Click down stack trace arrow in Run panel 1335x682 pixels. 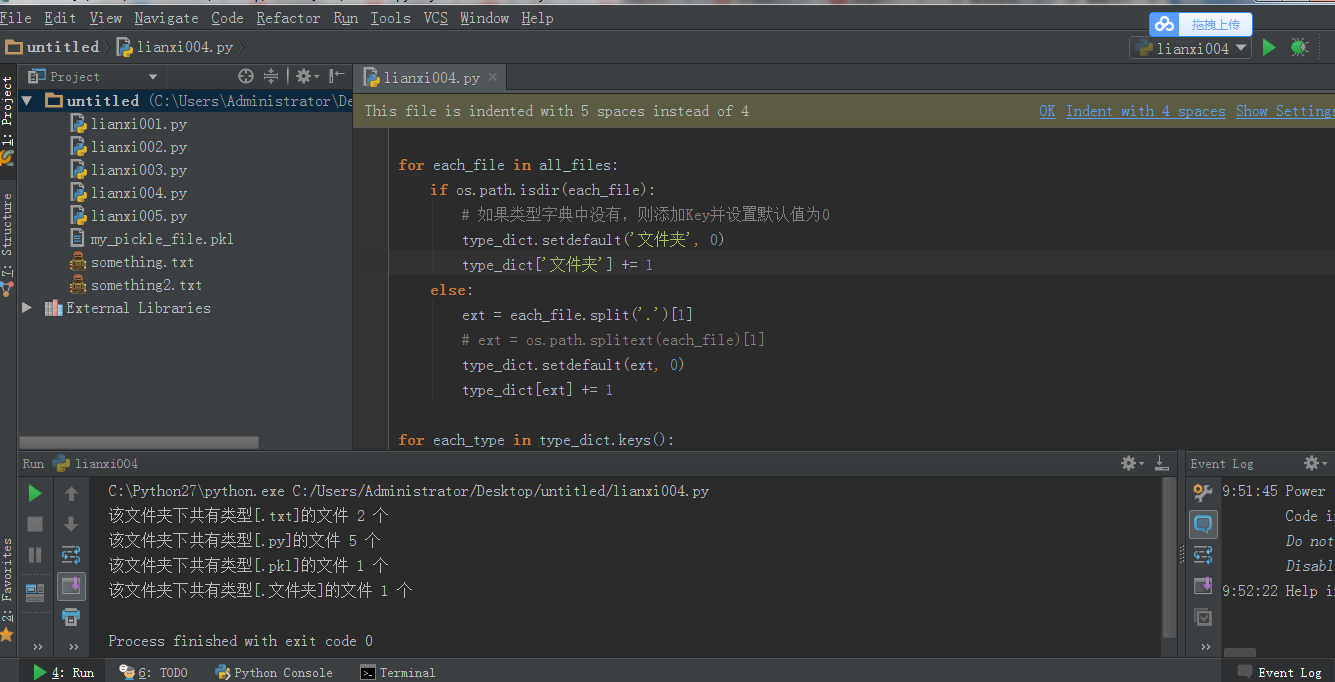pyautogui.click(x=71, y=524)
